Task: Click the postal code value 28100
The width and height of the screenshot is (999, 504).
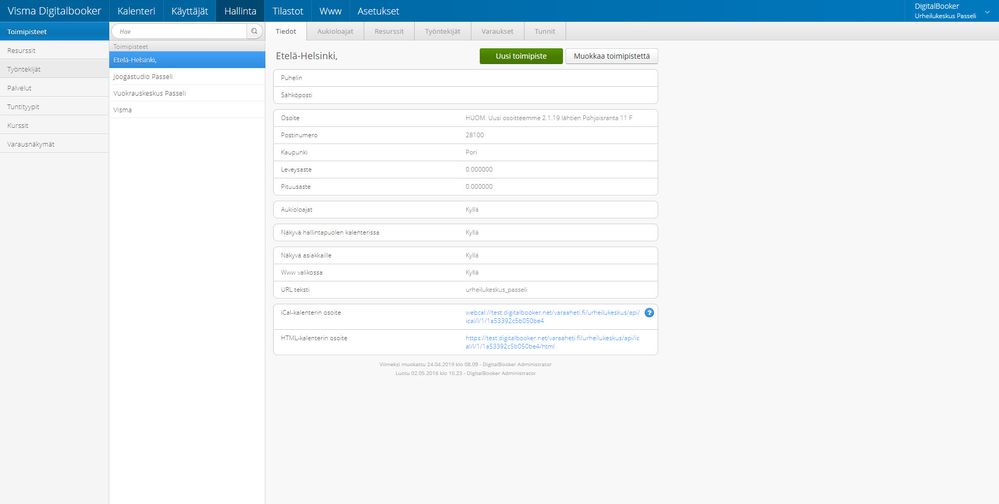Action: [x=475, y=135]
